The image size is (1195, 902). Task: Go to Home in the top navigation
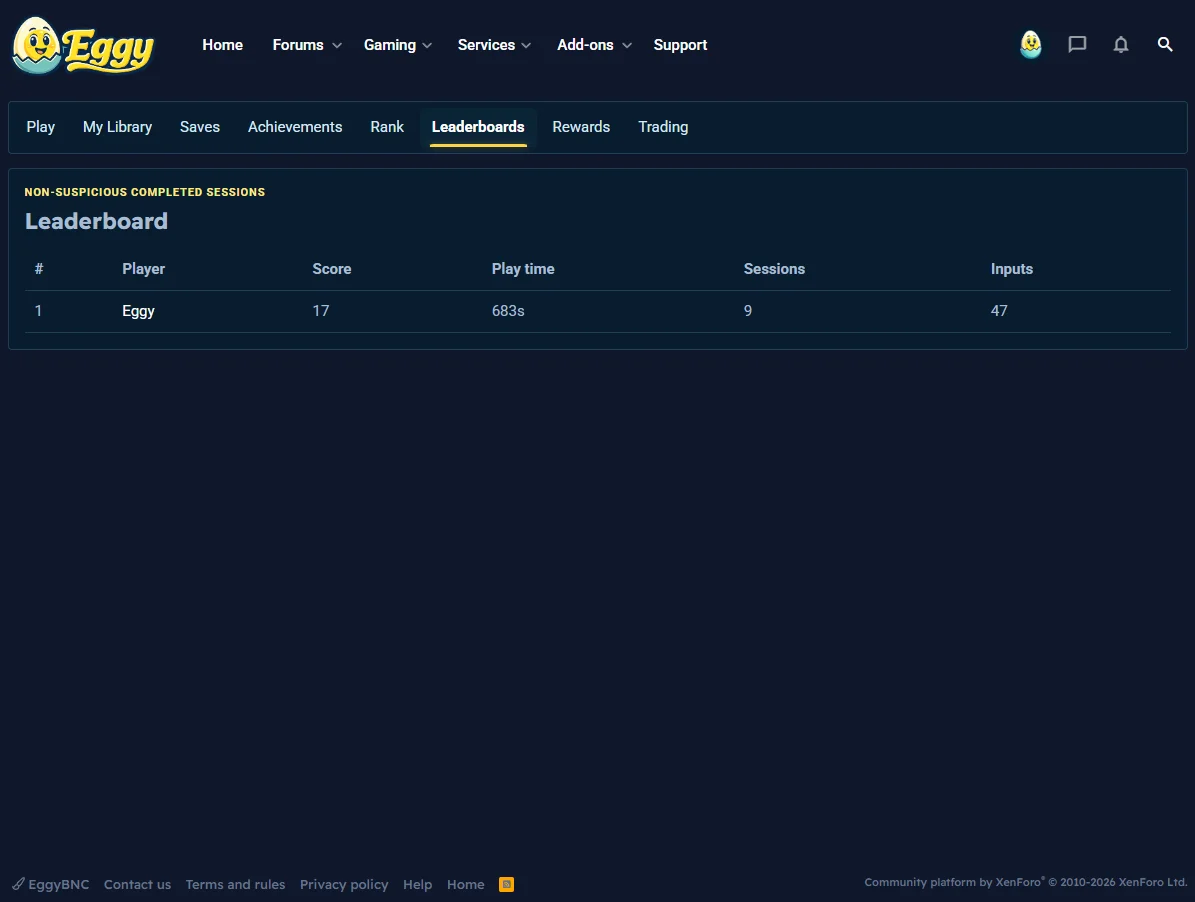point(223,45)
